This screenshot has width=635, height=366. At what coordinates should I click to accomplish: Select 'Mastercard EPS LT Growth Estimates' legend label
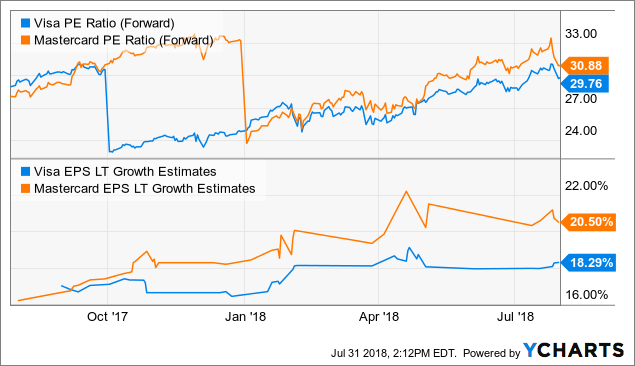[145, 189]
